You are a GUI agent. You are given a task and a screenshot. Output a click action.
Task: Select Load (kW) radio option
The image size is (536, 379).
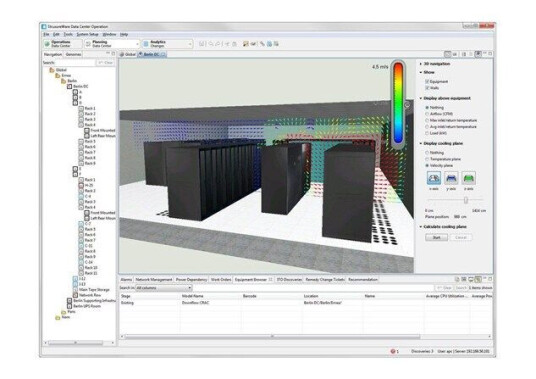(x=427, y=133)
